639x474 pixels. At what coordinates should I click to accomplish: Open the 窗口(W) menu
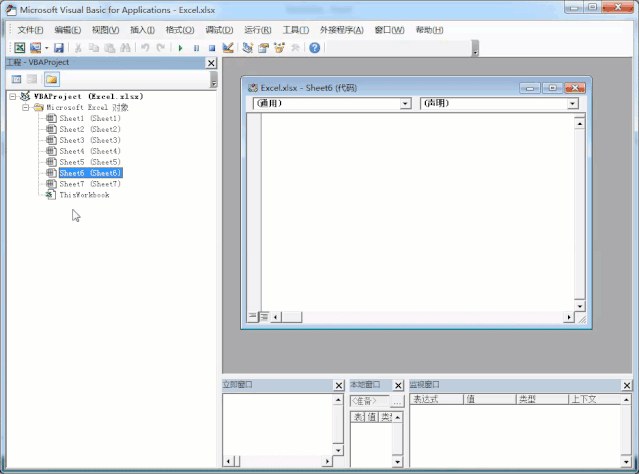pos(390,30)
